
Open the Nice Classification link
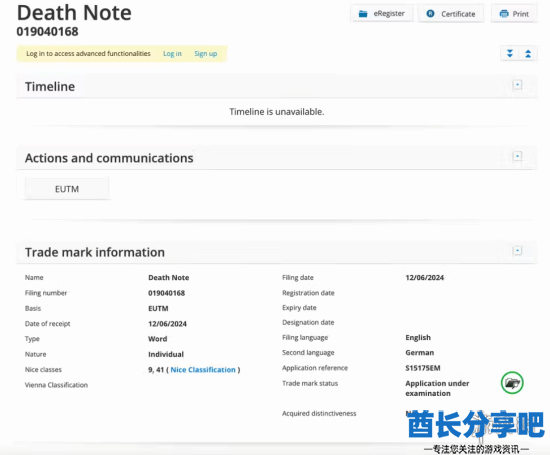pyautogui.click(x=203, y=370)
